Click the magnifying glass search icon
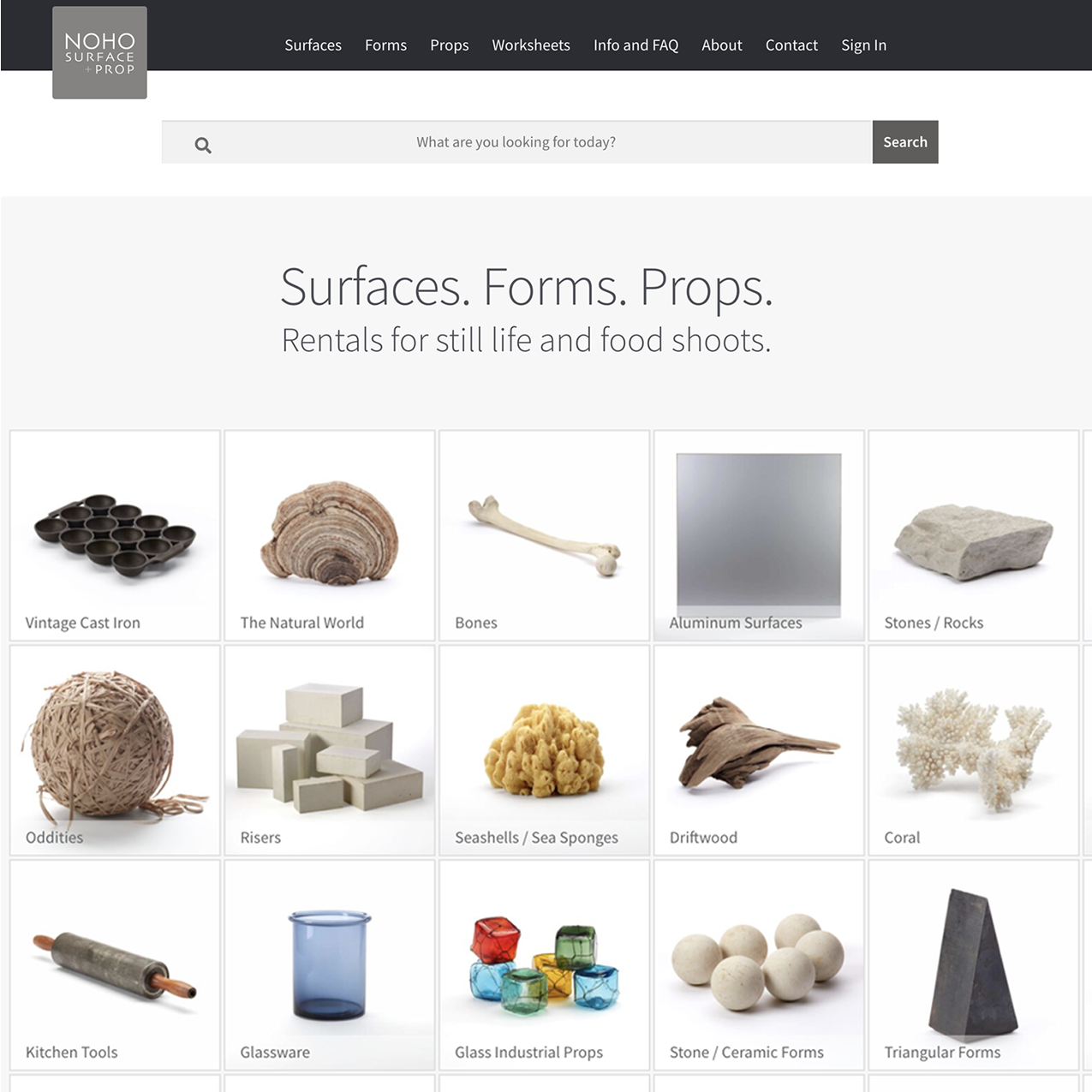 tap(203, 145)
